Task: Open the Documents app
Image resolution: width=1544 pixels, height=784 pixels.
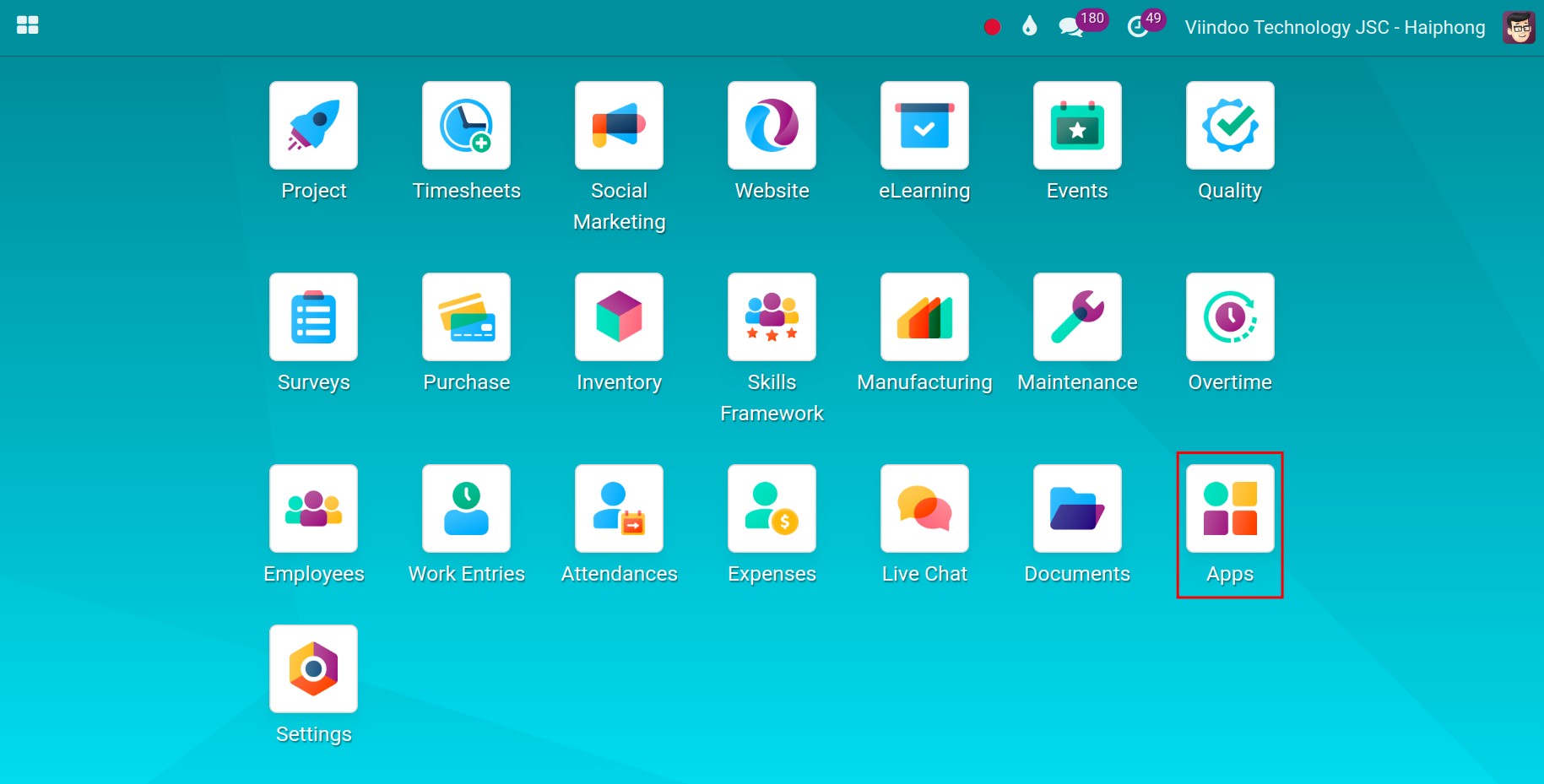Action: tap(1077, 509)
